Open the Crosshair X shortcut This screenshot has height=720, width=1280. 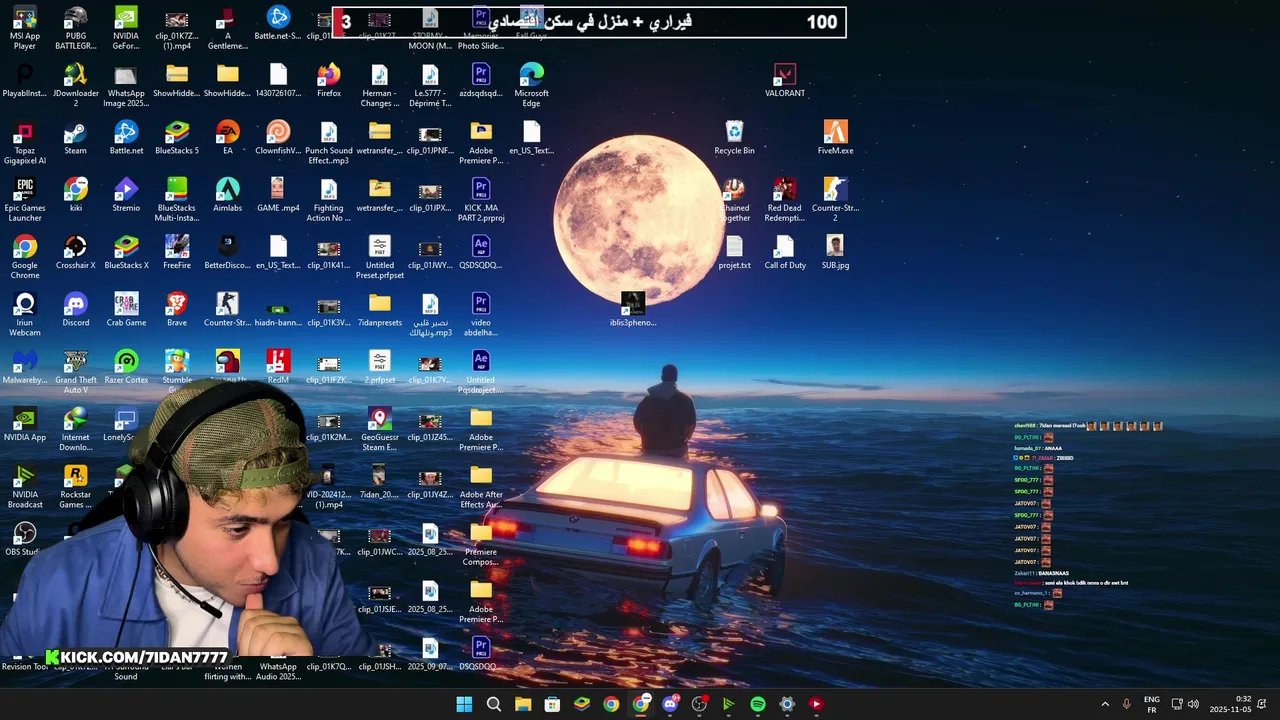click(75, 253)
